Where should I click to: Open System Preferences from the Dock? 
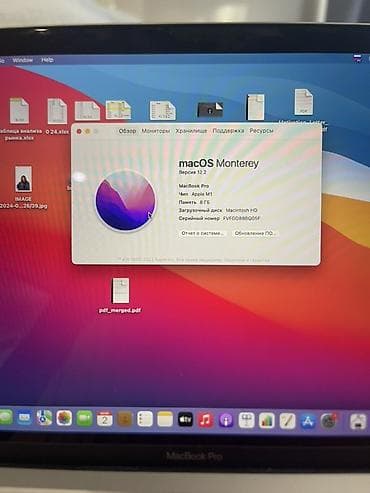pos(329,421)
